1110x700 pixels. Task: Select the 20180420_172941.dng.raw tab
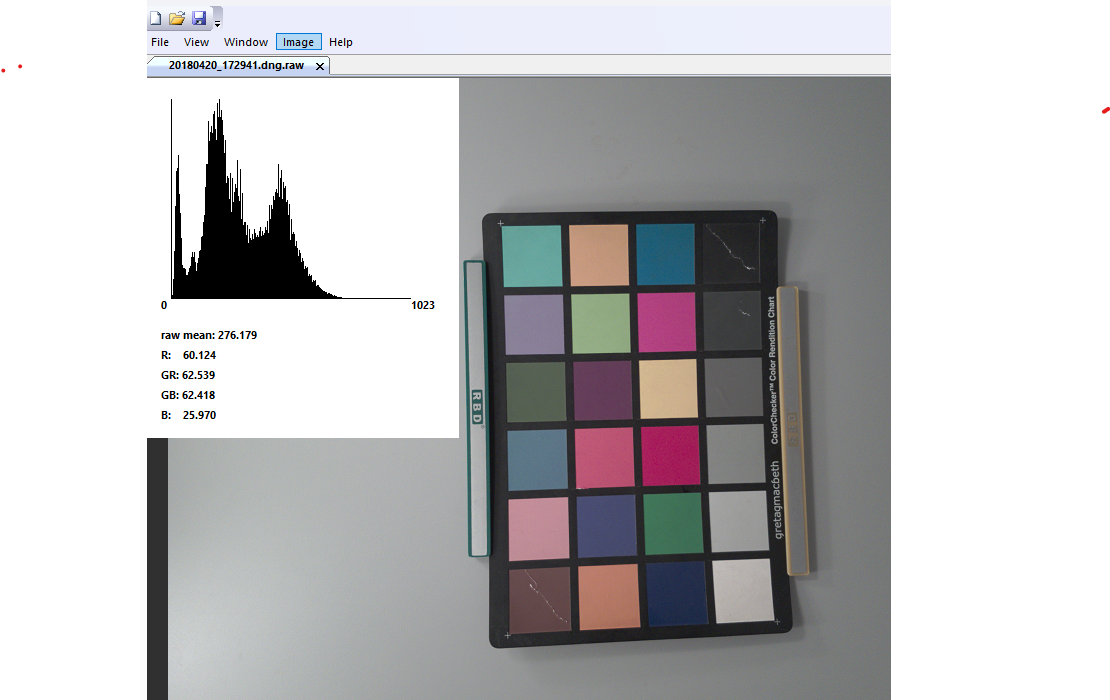click(236, 65)
